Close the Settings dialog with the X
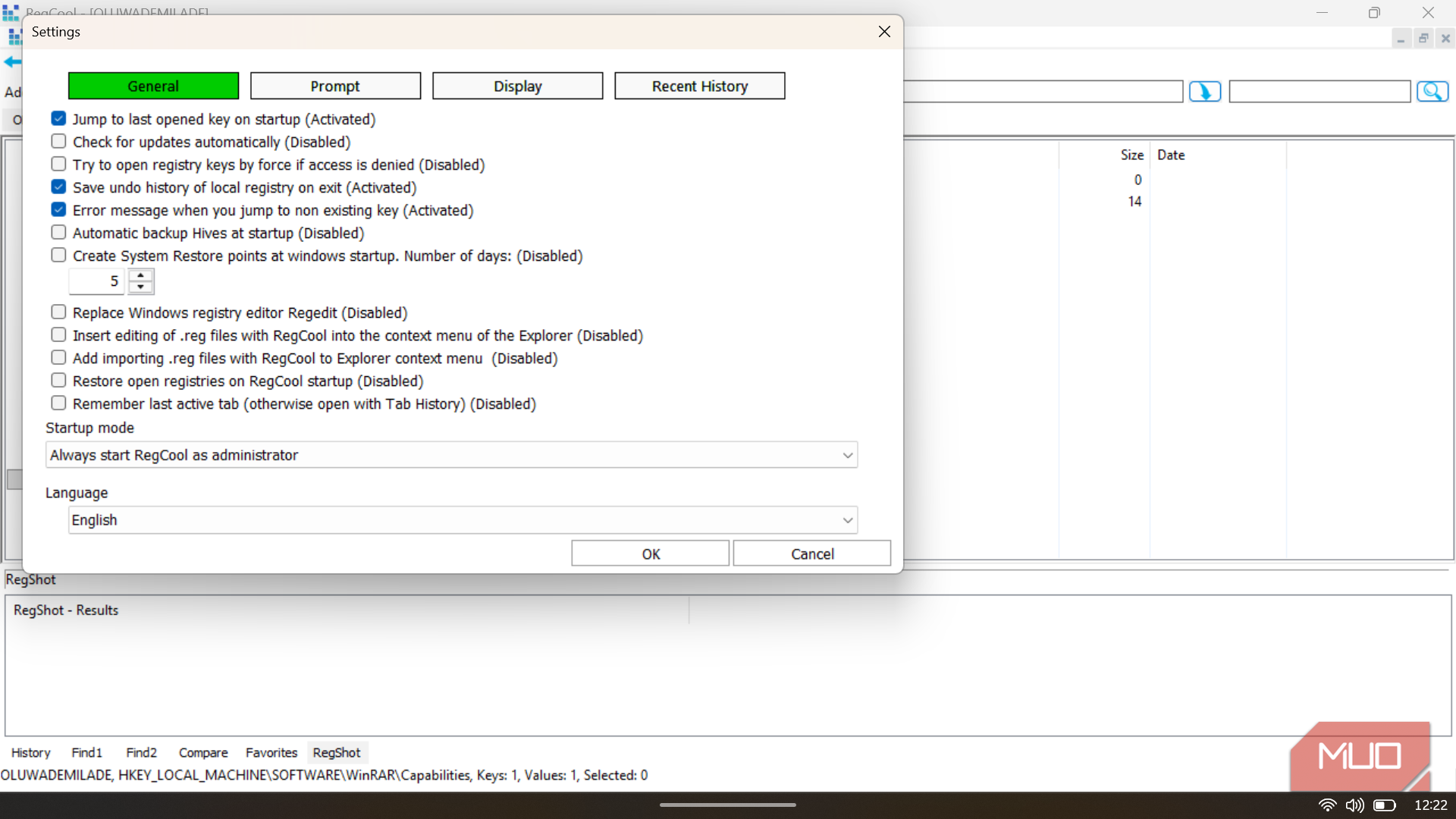 tap(884, 31)
